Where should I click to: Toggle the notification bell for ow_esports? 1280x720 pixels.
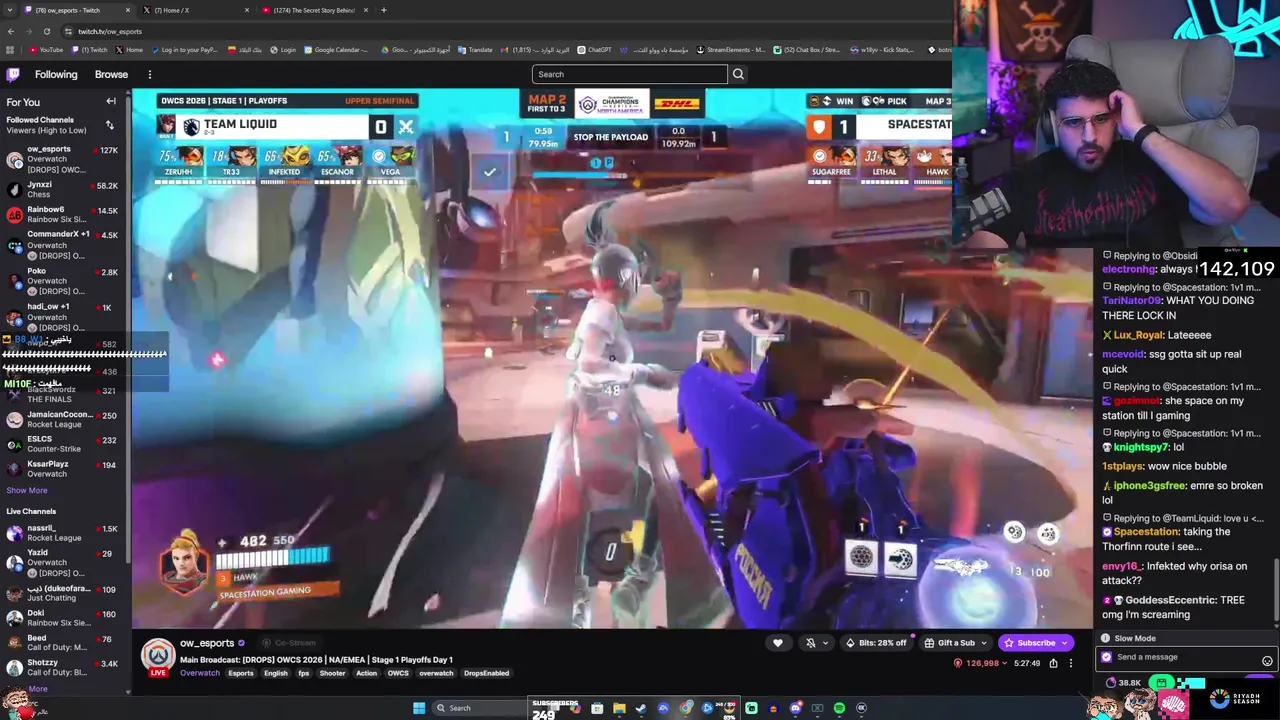pyautogui.click(x=811, y=643)
